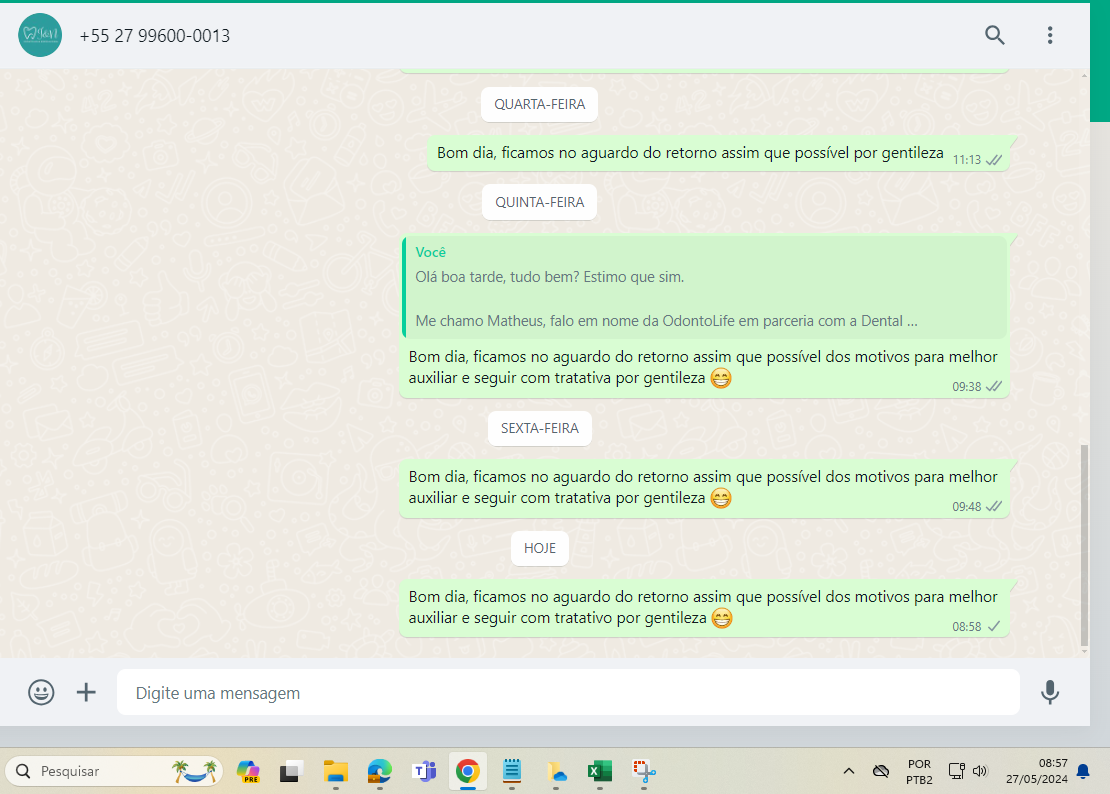Image resolution: width=1110 pixels, height=794 pixels.
Task: Open contact info for +55 27 99600-0013
Action: coord(155,36)
